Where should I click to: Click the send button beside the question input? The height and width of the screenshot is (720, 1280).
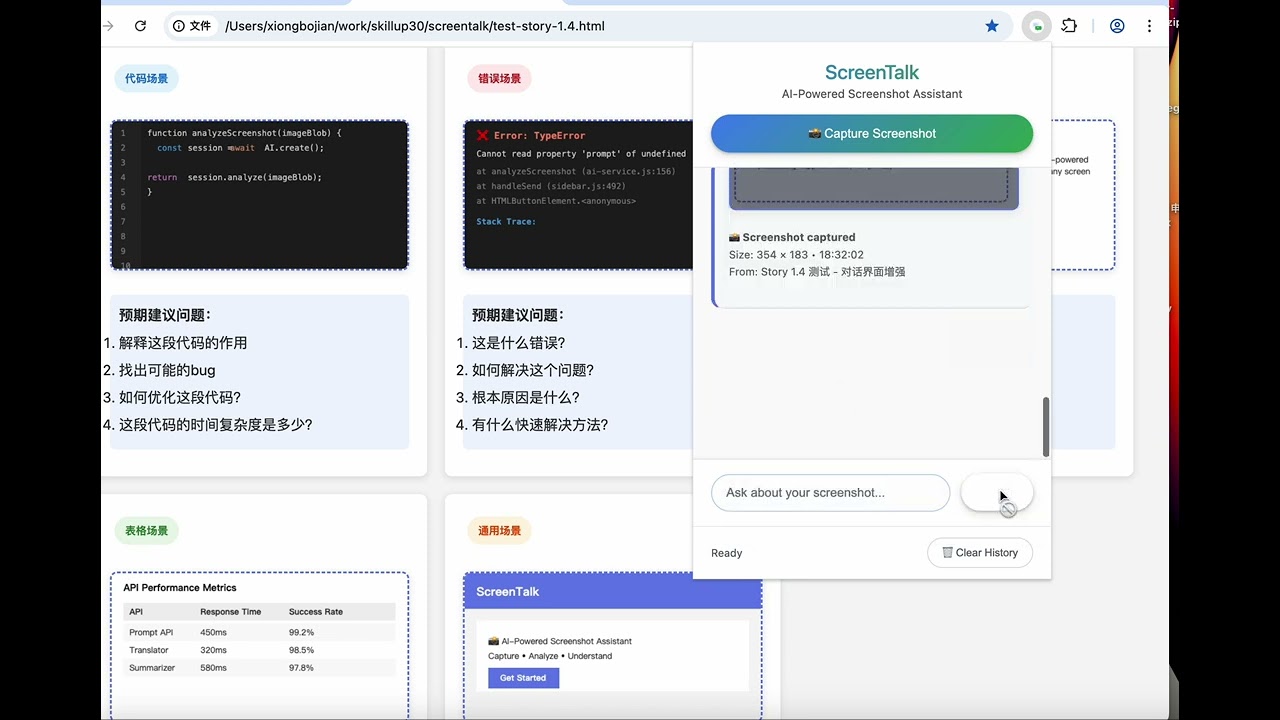[997, 492]
